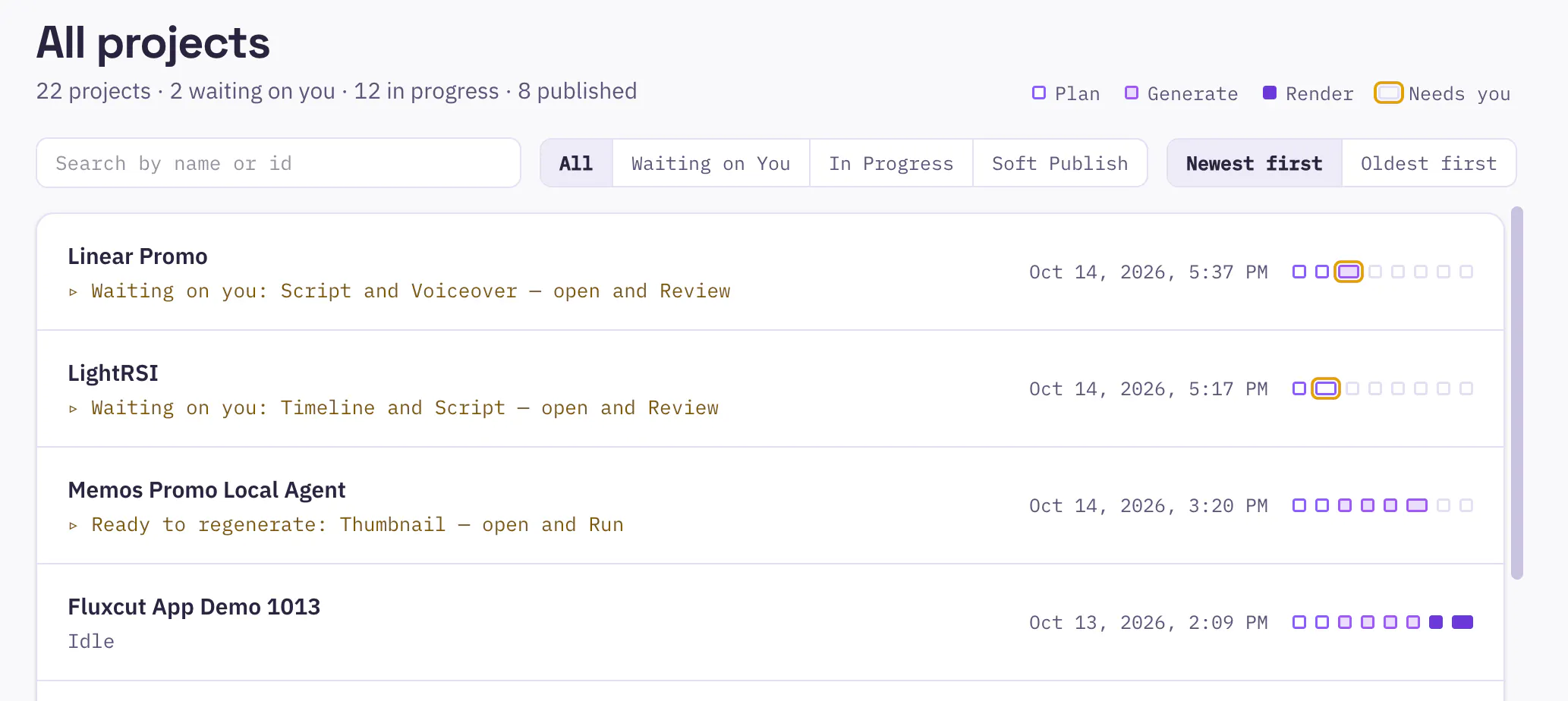
Task: Click the final filled render step for Fluxcut
Action: point(1463,622)
